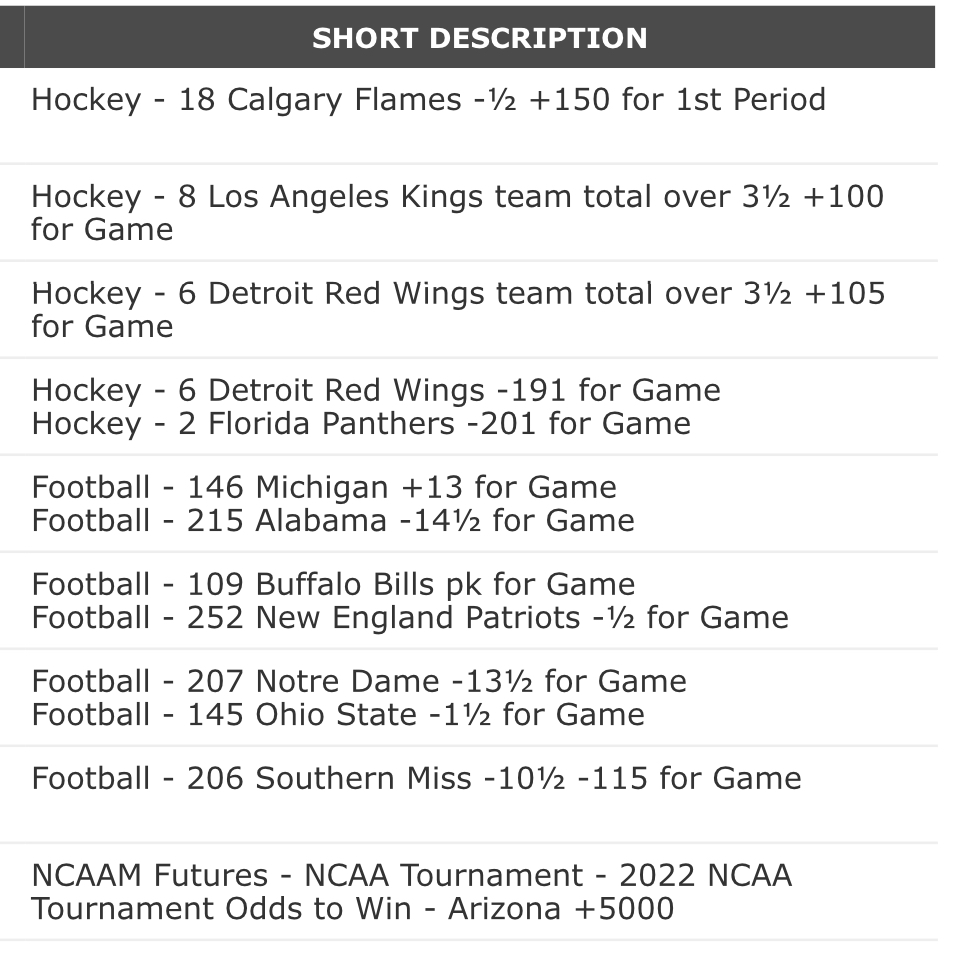Select the Los Angeles Kings team total row
Screen dimensions: 972x954
tap(457, 212)
